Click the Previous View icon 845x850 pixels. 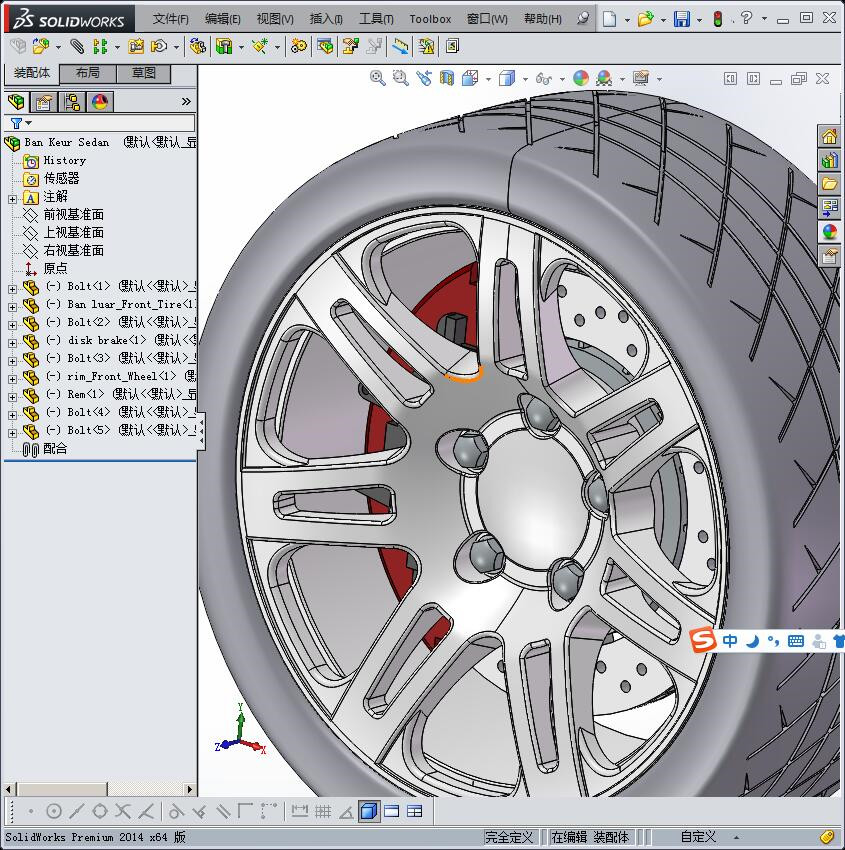tap(424, 79)
